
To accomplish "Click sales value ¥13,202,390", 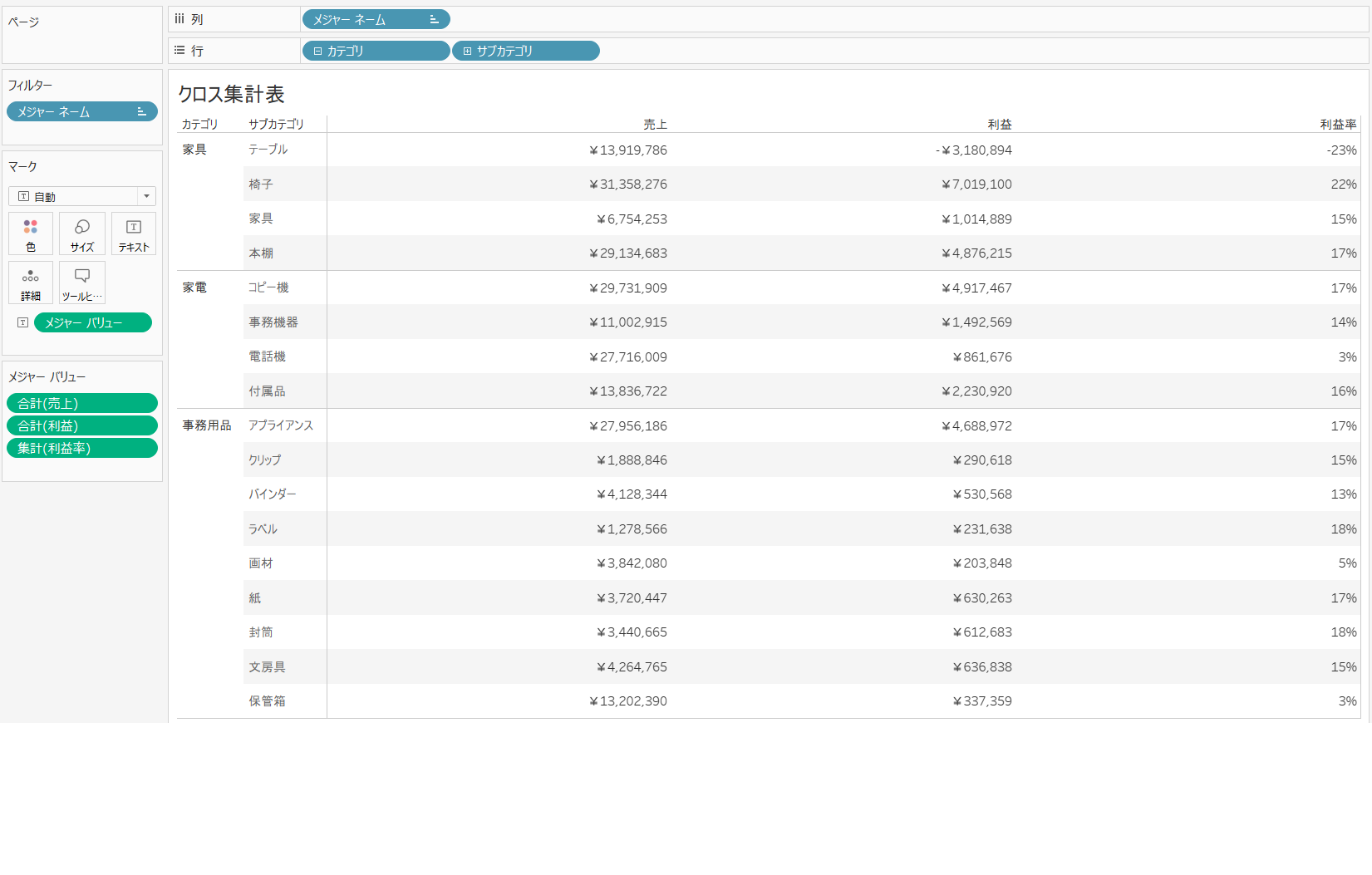I will click(x=628, y=701).
